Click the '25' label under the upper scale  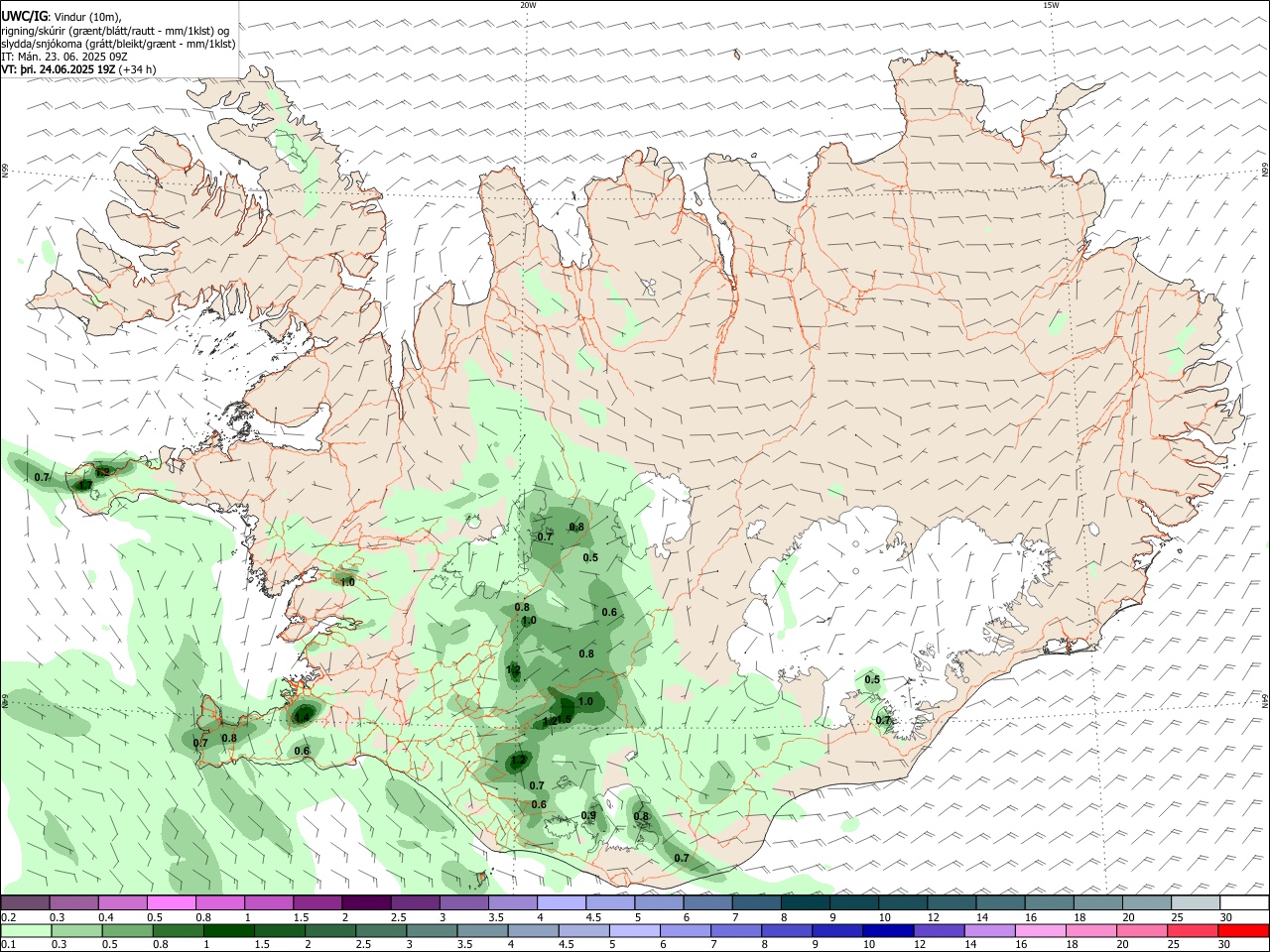[1177, 917]
